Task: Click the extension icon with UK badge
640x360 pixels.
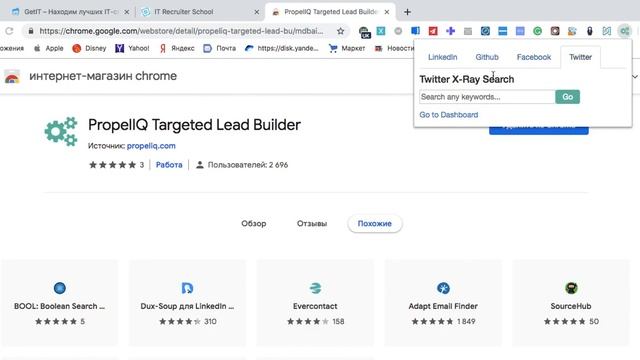Action: [364, 32]
